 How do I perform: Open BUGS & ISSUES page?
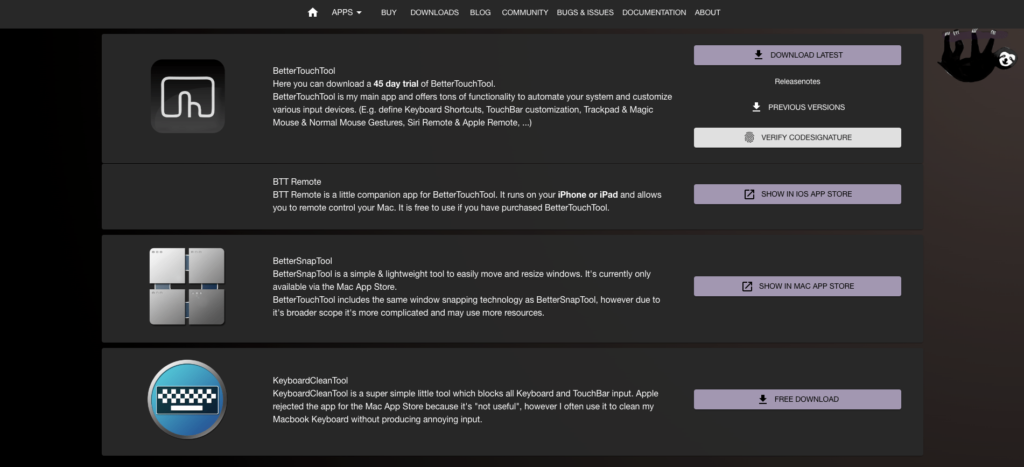click(585, 12)
